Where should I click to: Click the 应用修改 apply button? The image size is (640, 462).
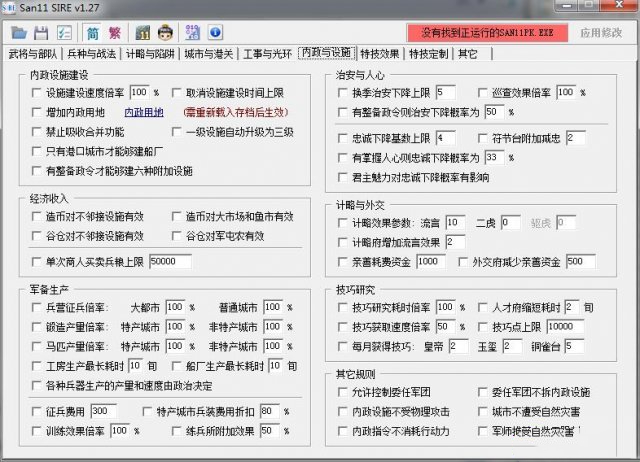click(601, 33)
